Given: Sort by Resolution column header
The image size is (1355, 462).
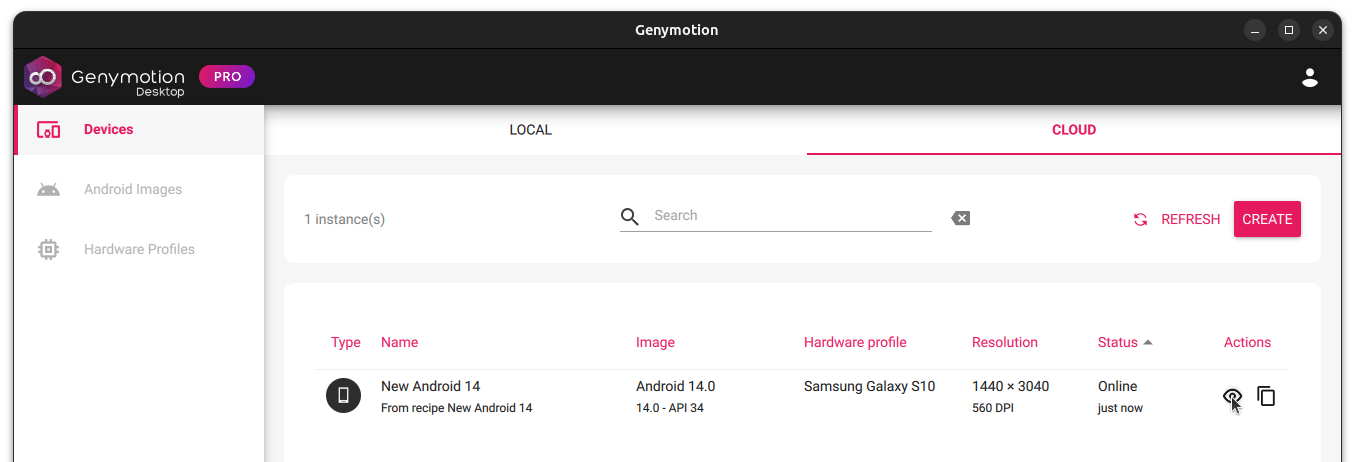Looking at the screenshot, I should [1004, 342].
